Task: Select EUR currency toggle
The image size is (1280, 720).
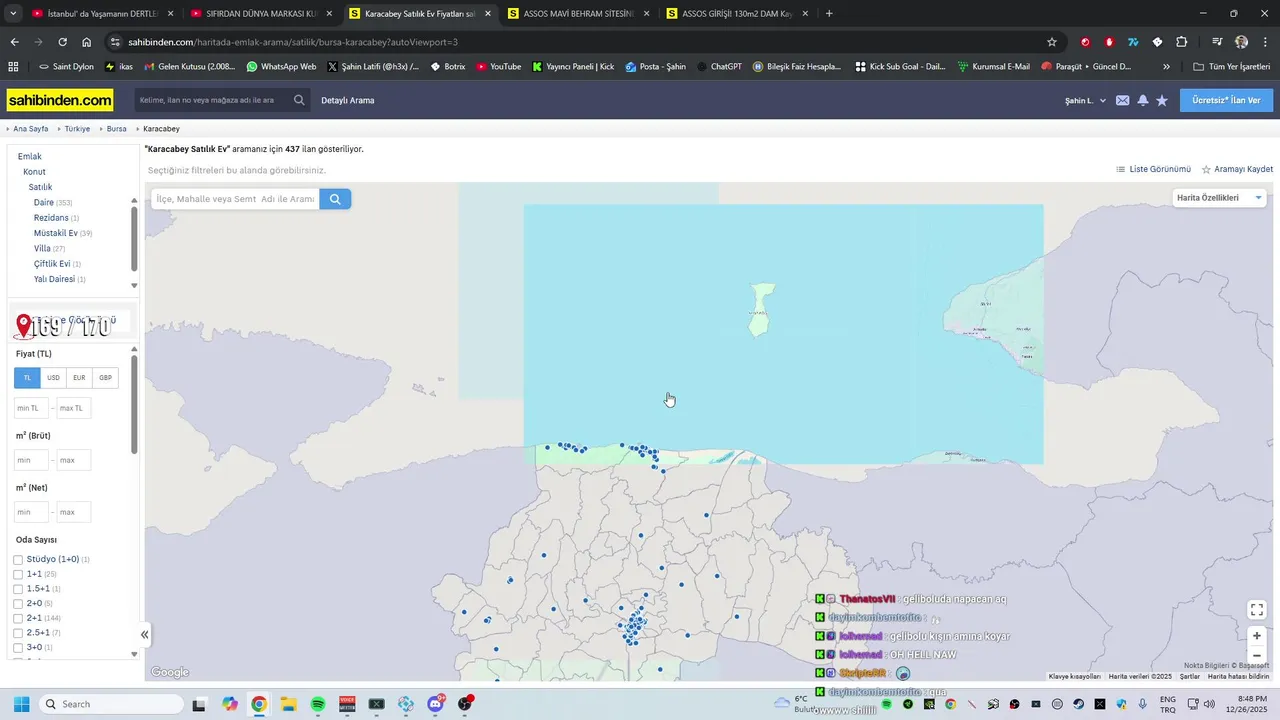Action: pyautogui.click(x=79, y=378)
